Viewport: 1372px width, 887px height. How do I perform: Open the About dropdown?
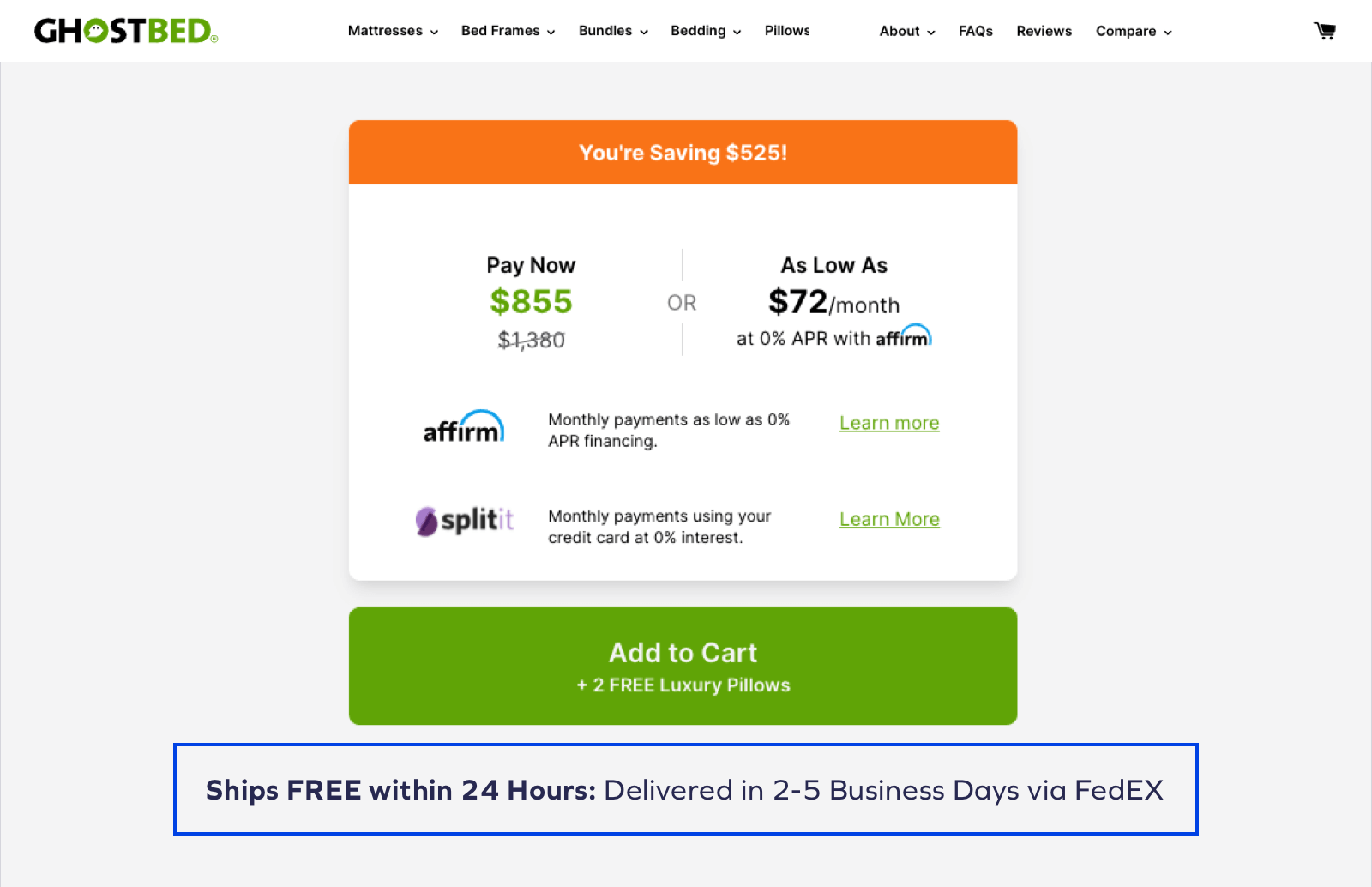point(907,32)
